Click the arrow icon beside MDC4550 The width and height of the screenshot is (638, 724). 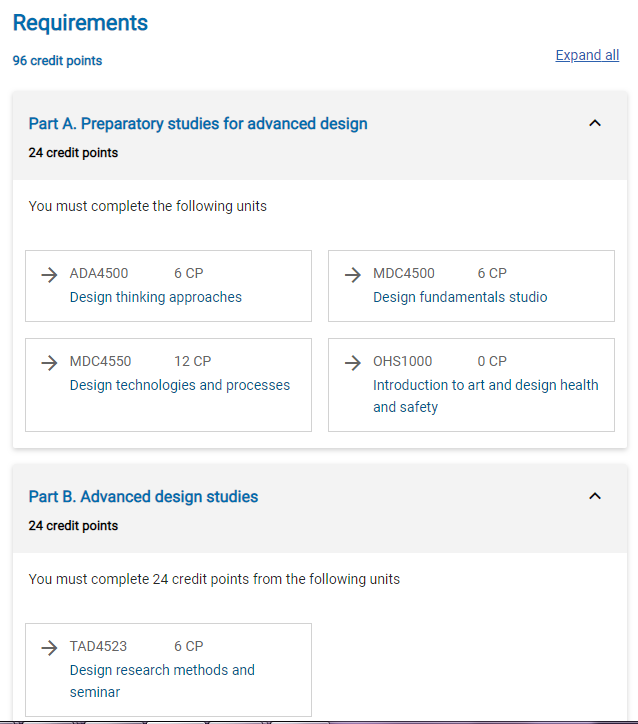click(x=49, y=363)
